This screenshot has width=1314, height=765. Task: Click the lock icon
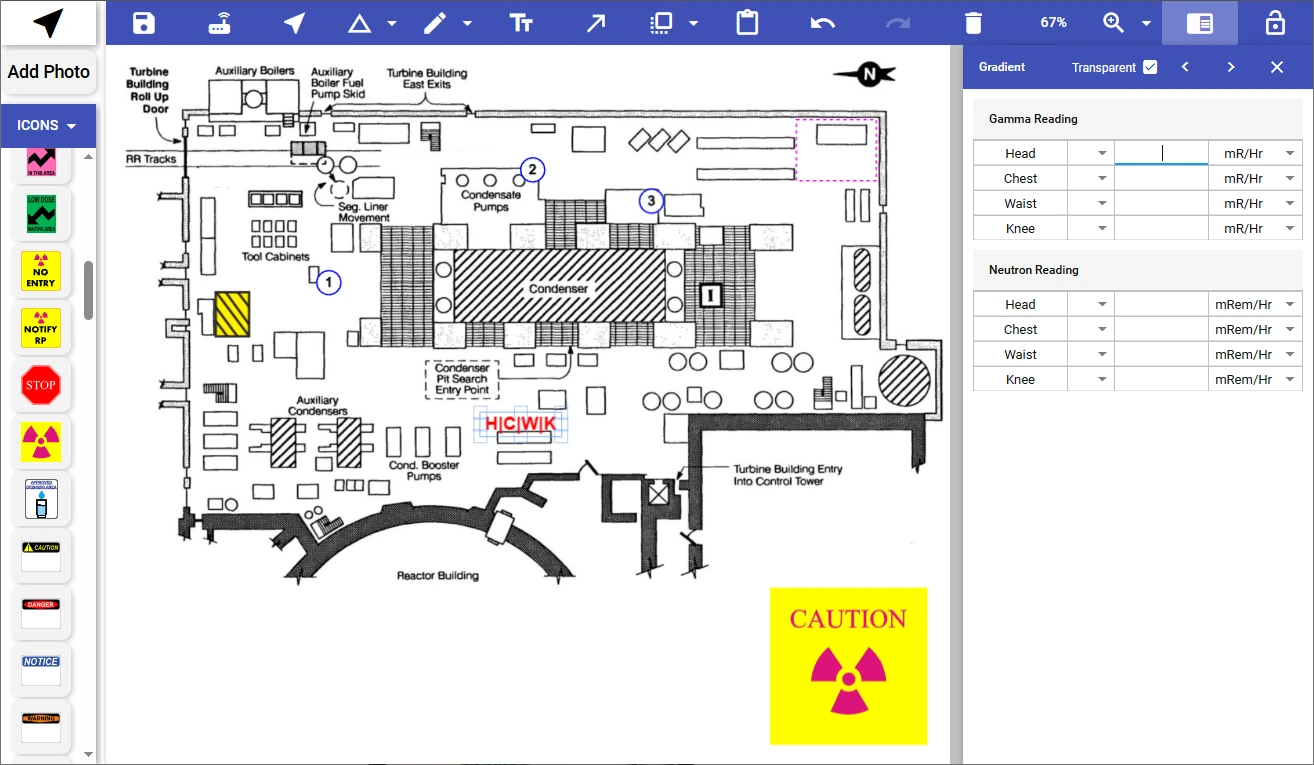click(x=1275, y=23)
